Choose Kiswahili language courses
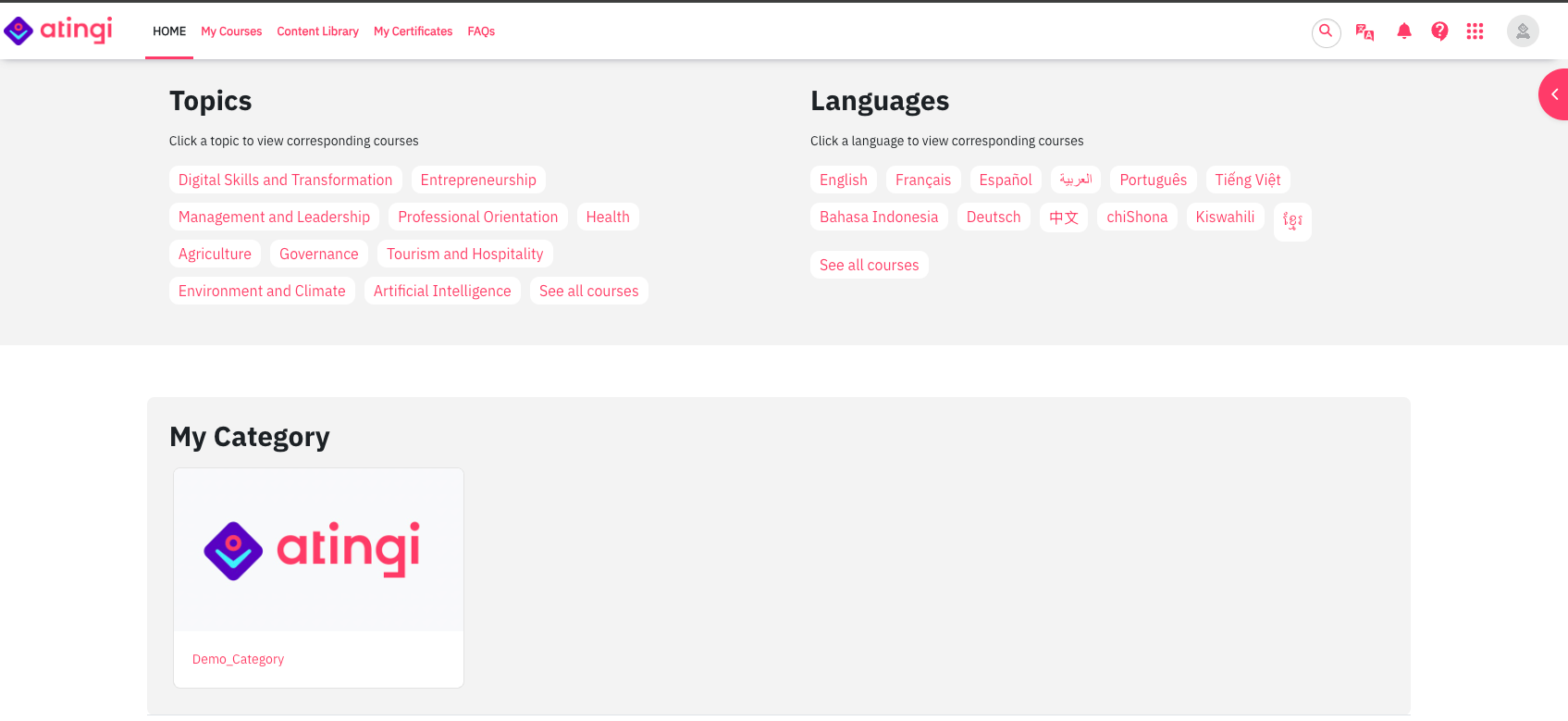 click(1226, 217)
